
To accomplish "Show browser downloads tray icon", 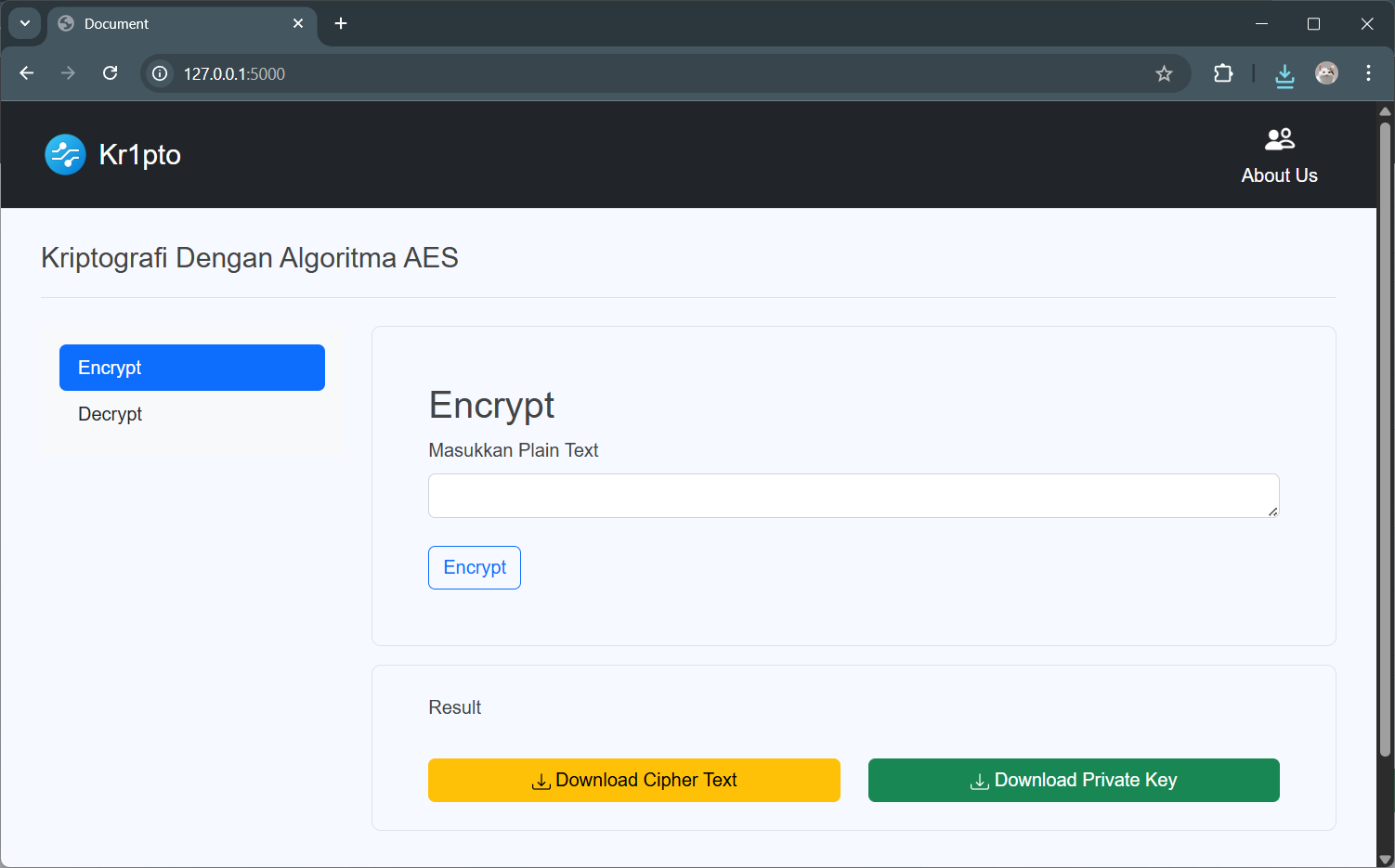I will click(x=1284, y=74).
